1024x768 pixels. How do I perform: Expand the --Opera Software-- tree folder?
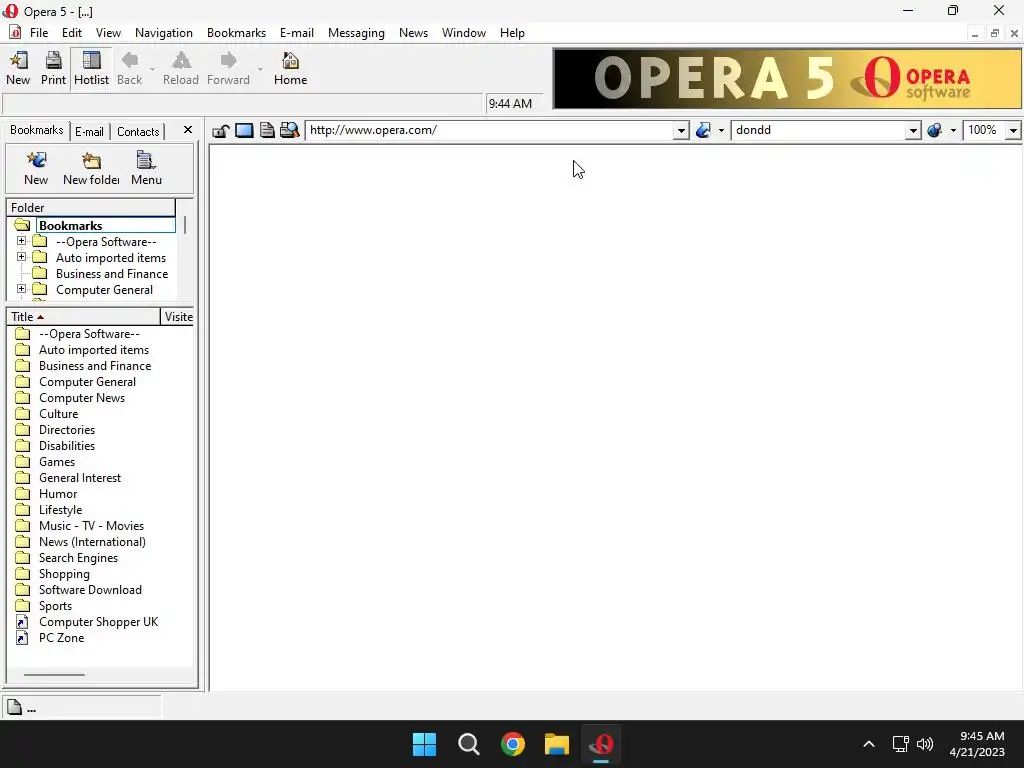[x=22, y=241]
